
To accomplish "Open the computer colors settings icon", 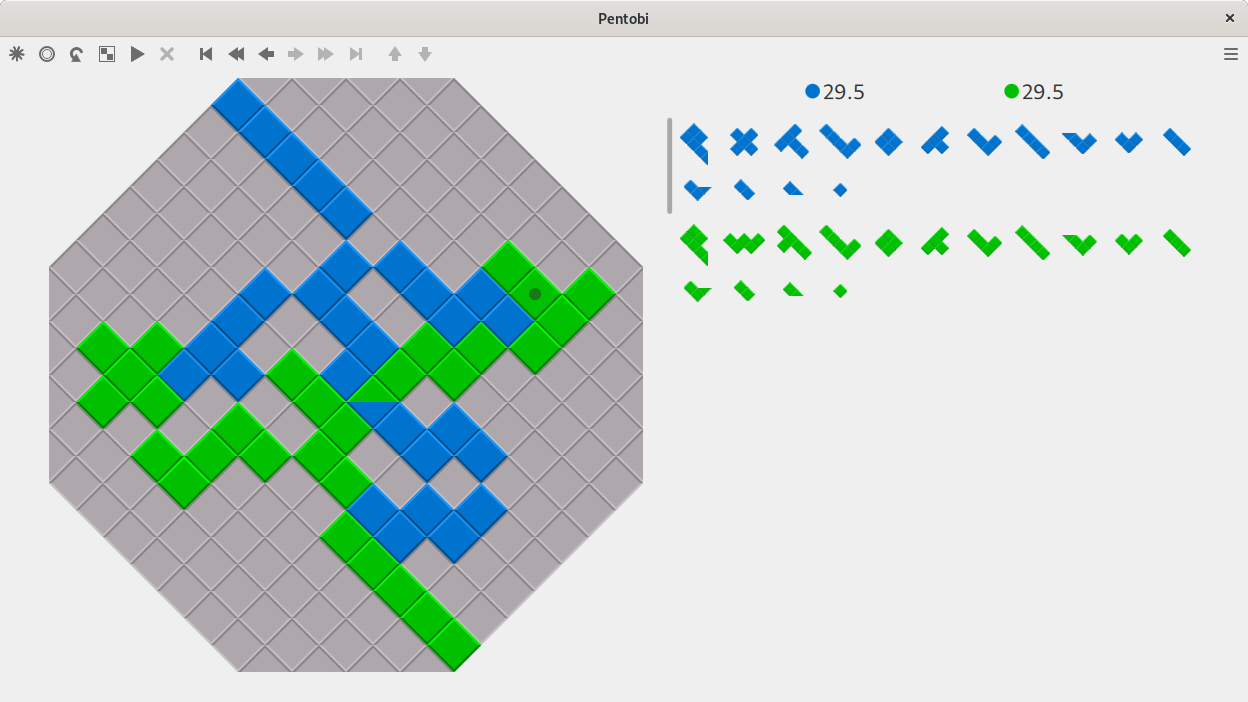I will [107, 54].
